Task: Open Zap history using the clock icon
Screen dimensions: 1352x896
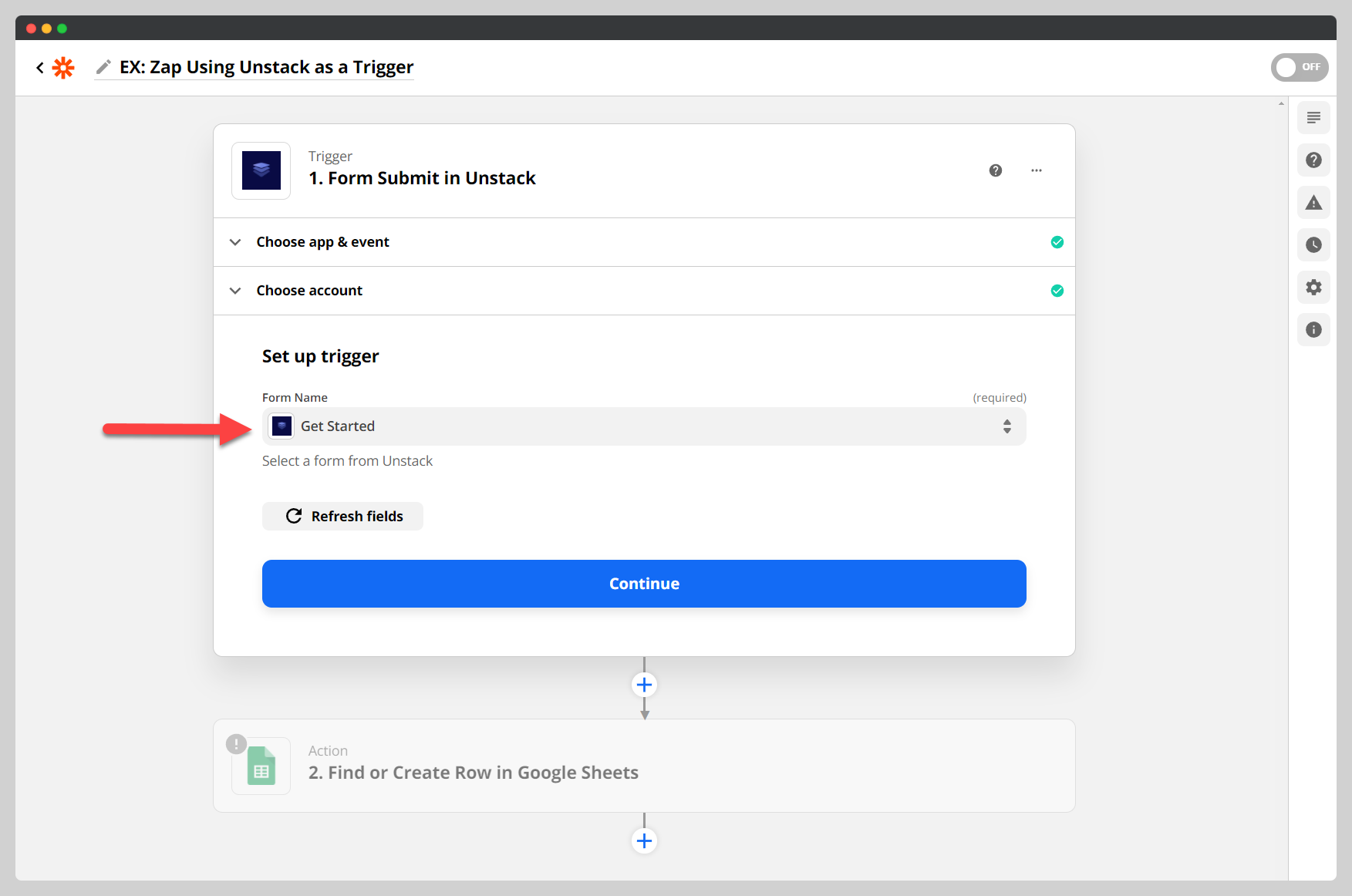Action: [1313, 244]
